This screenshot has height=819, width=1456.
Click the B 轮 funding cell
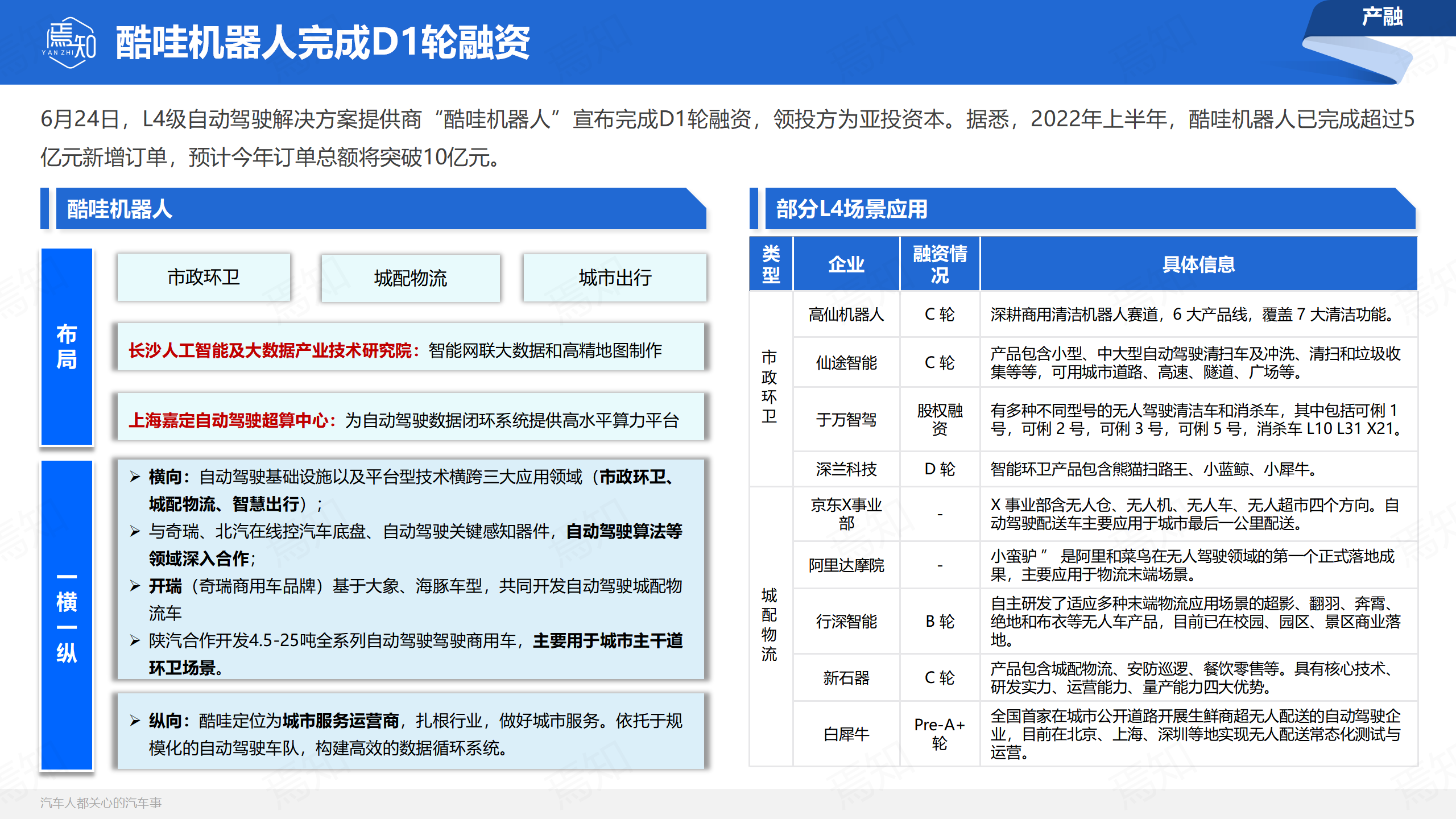tap(940, 621)
